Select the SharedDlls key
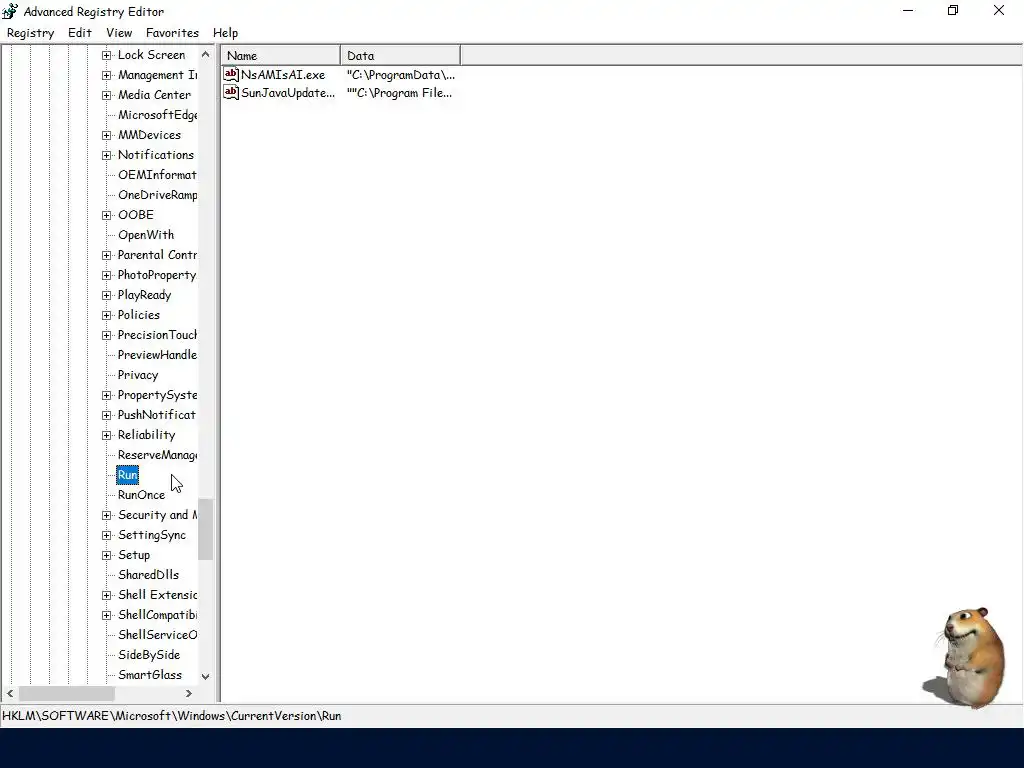This screenshot has width=1024, height=768. [x=148, y=575]
